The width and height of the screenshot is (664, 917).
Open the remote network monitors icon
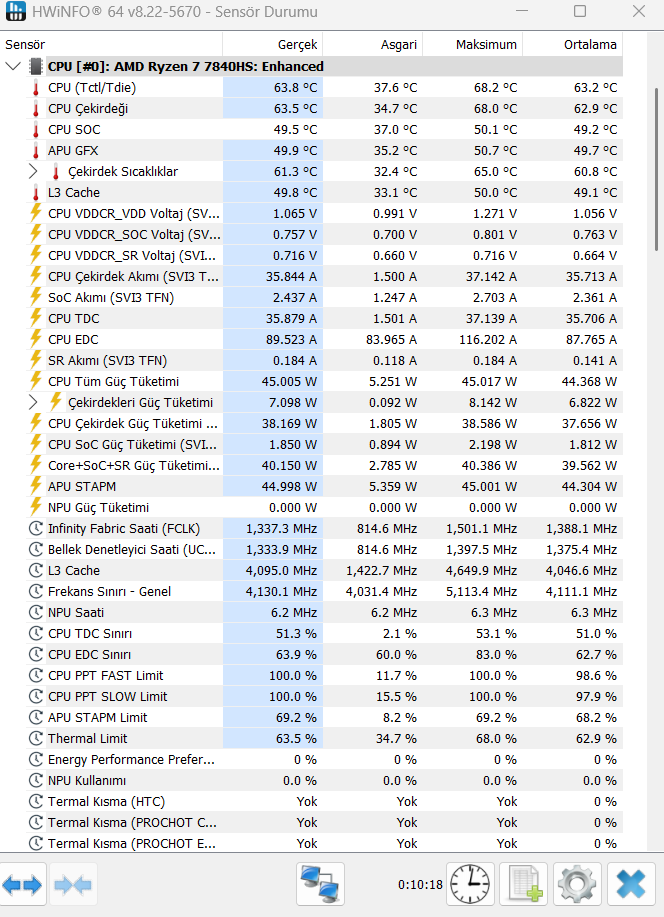point(320,884)
